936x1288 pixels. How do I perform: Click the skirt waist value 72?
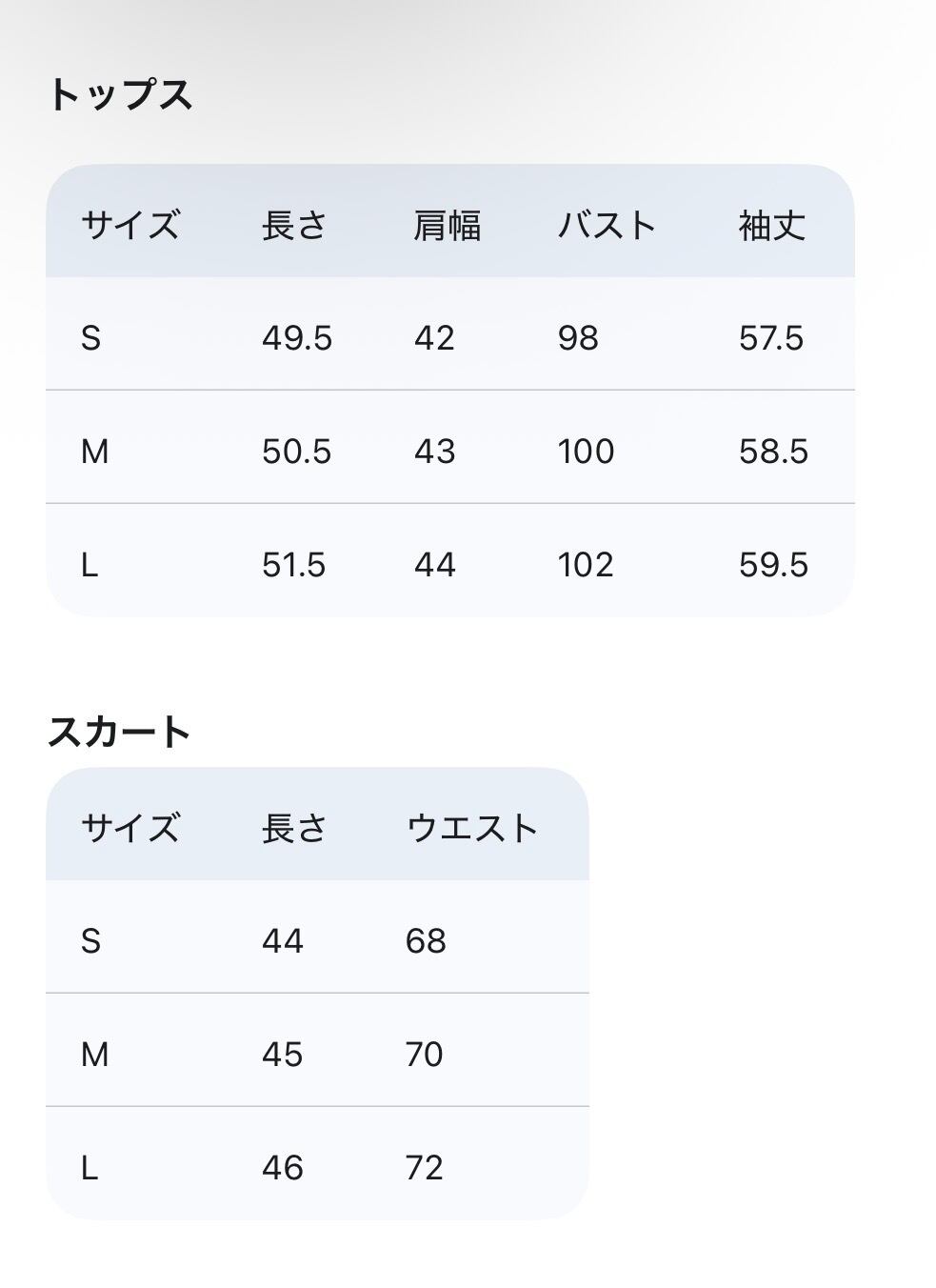click(x=425, y=1168)
